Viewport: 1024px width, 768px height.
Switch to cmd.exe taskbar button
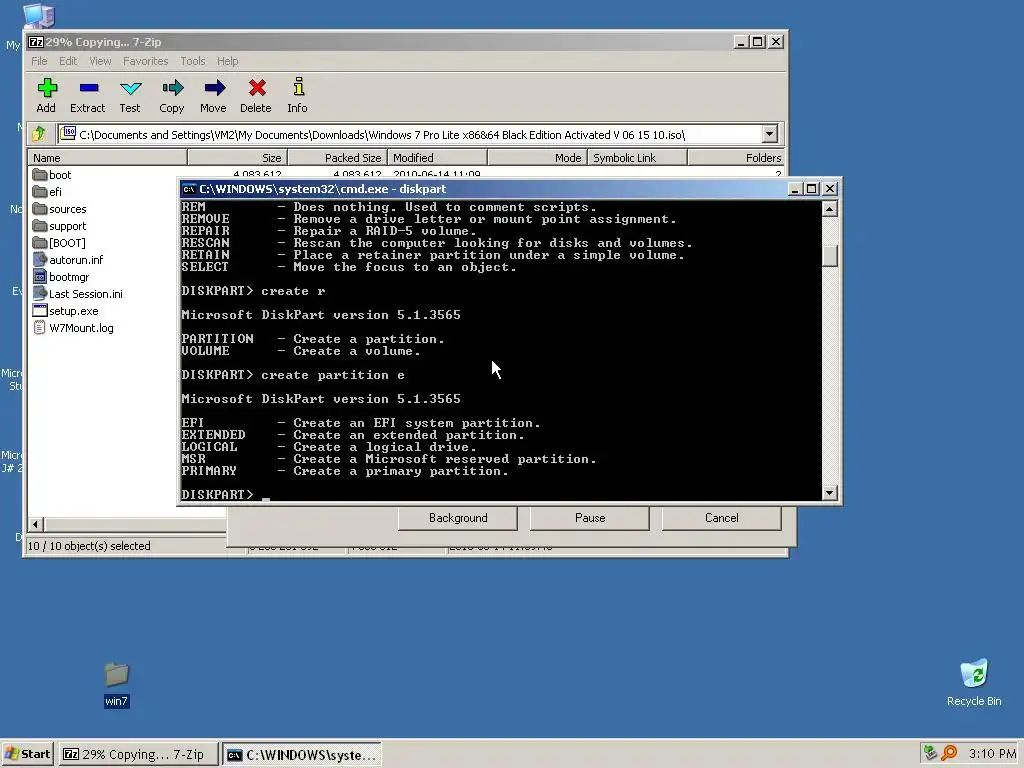301,754
